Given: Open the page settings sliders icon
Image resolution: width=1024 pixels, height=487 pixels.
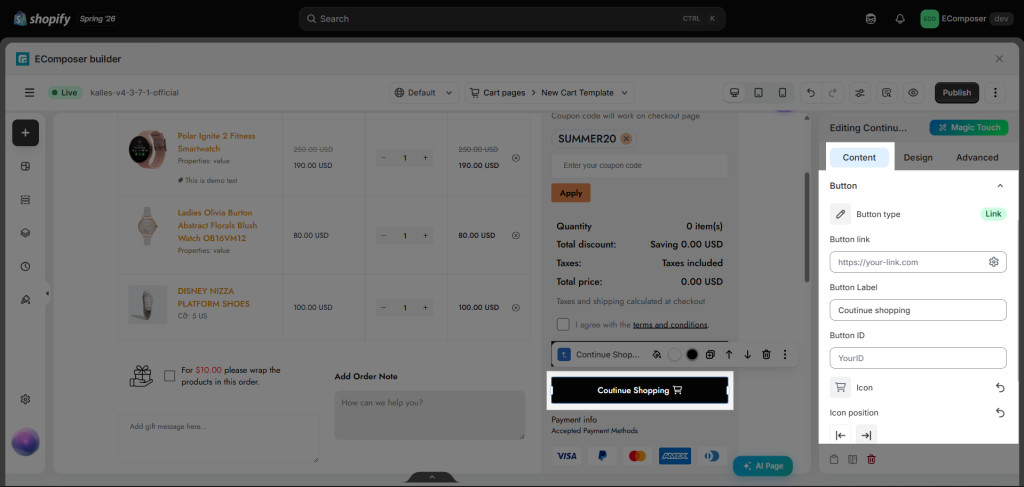Looking at the screenshot, I should pos(860,93).
